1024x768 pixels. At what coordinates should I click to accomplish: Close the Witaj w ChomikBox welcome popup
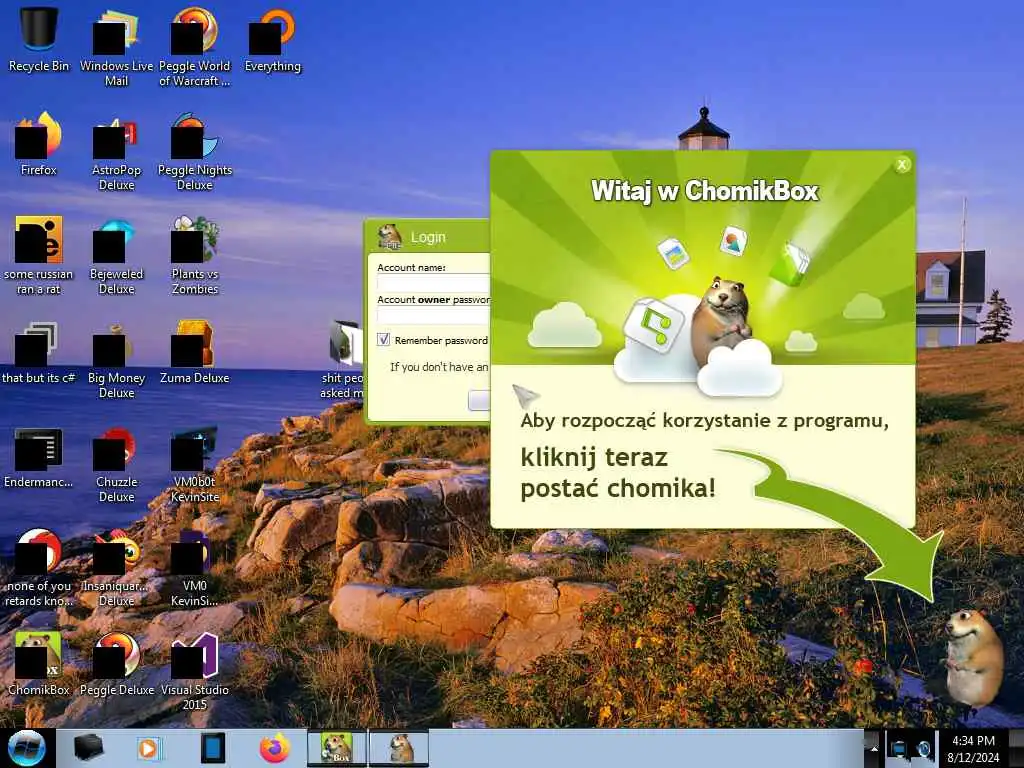pos(902,165)
